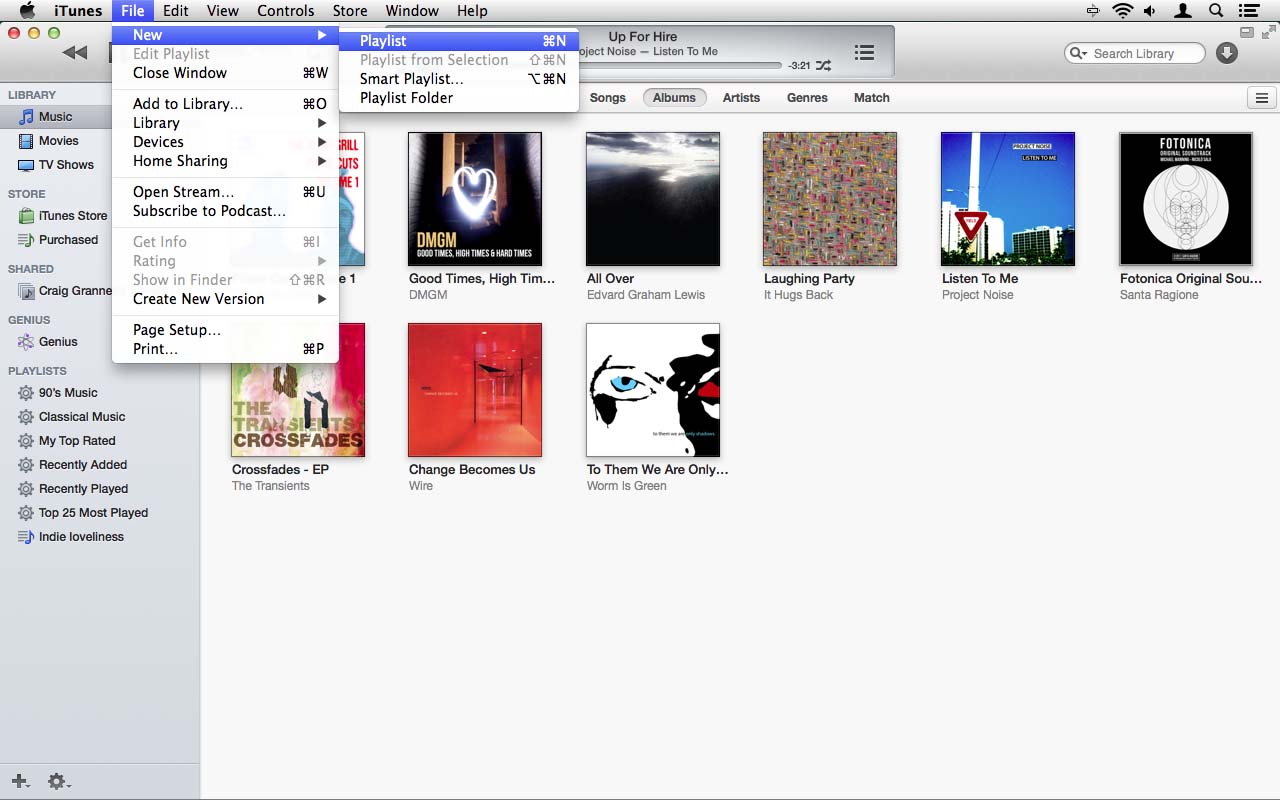Select the Listen To Me album cover

pyautogui.click(x=1008, y=199)
